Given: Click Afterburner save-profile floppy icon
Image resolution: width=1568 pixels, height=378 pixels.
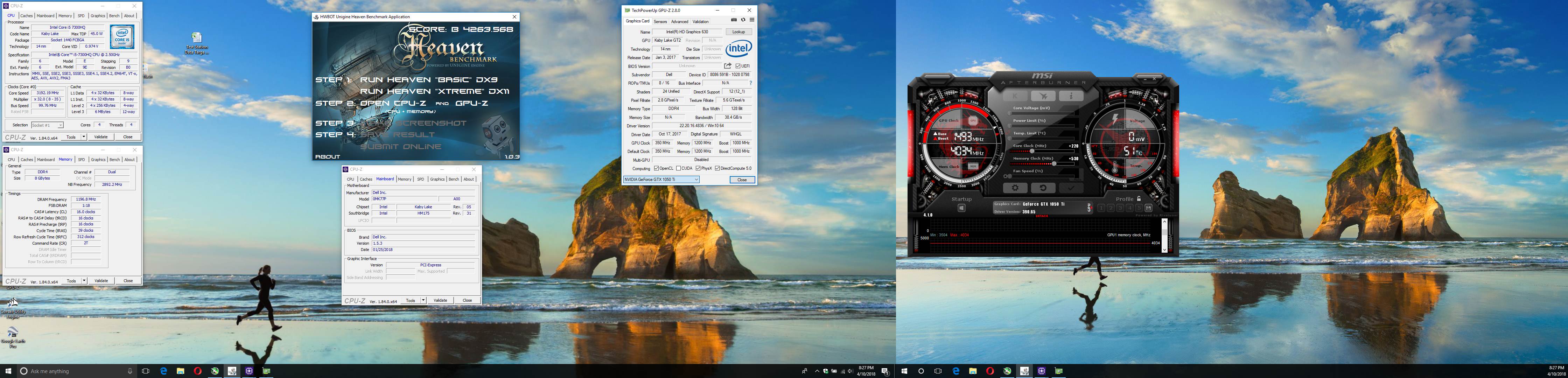Looking at the screenshot, I should point(1149,208).
